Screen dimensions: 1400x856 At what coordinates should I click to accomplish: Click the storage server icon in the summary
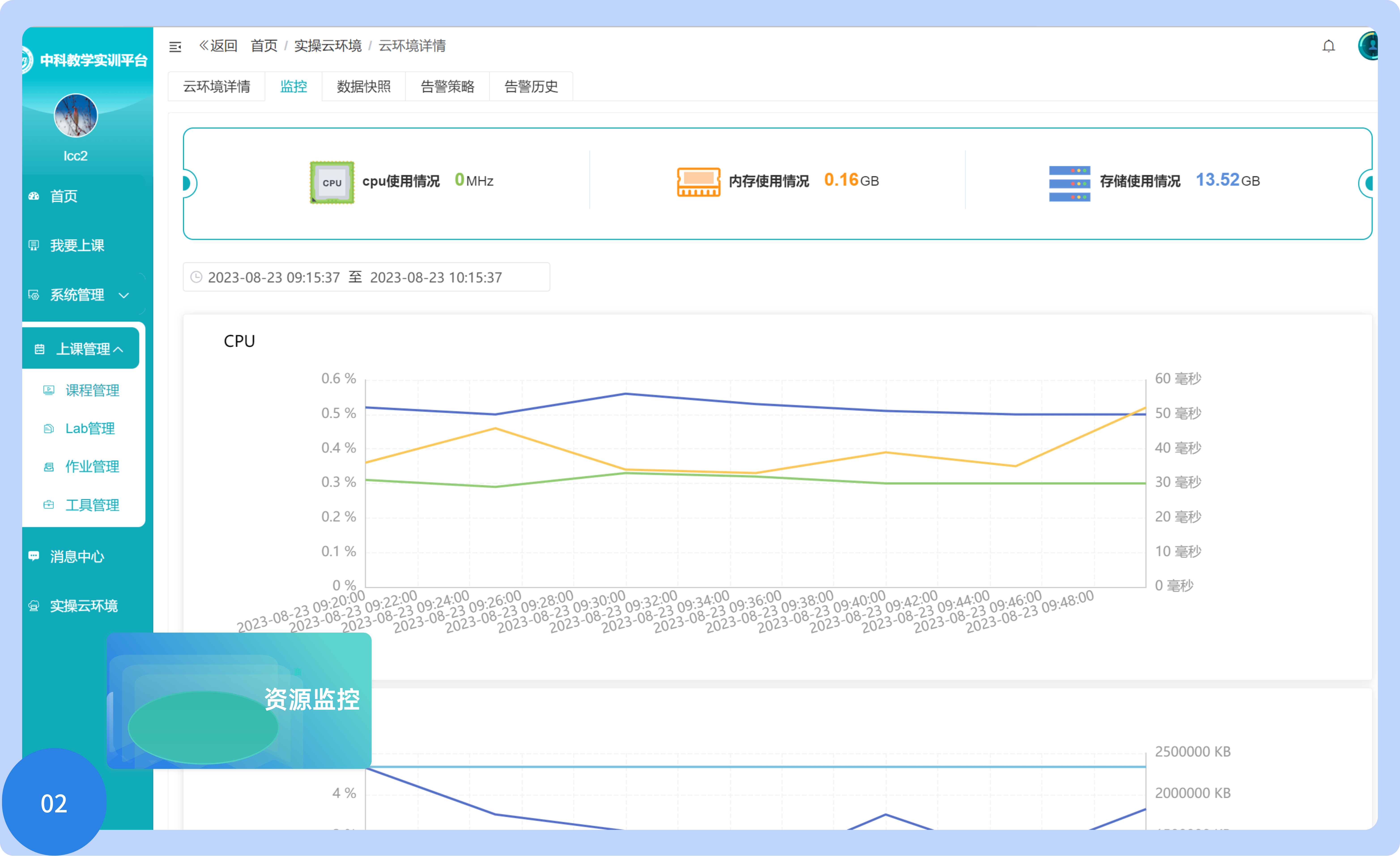(1069, 183)
